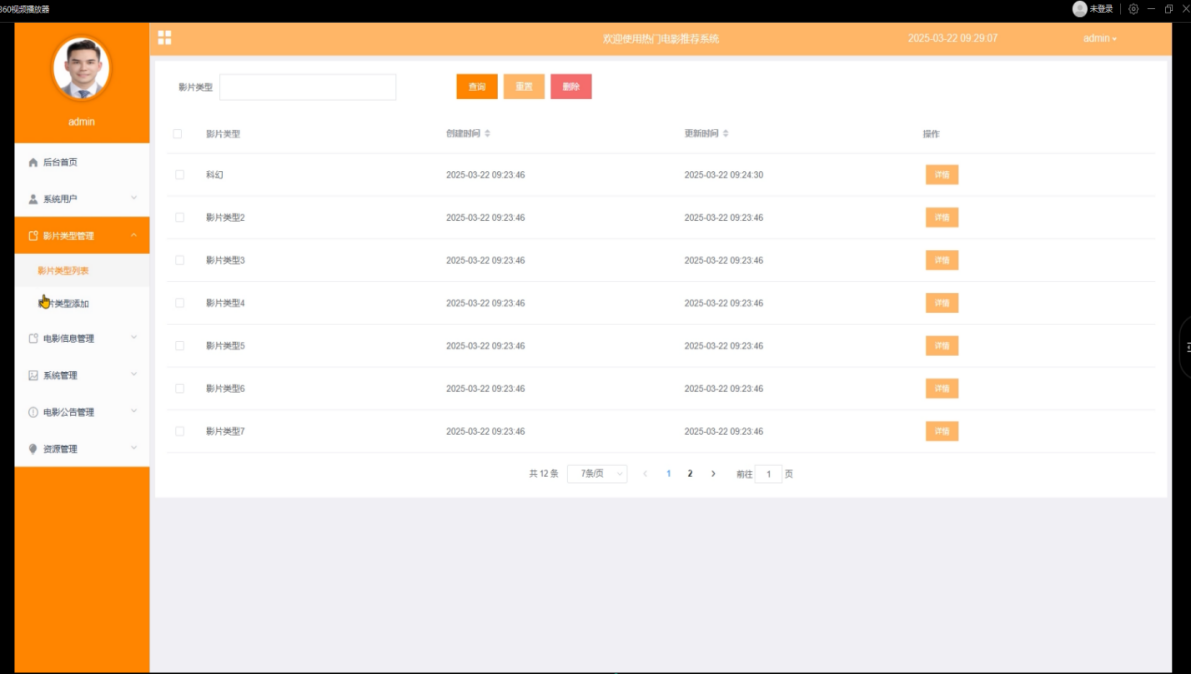The width and height of the screenshot is (1191, 674).
Task: Expand the 系统用户 menu chevron
Action: coord(134,198)
